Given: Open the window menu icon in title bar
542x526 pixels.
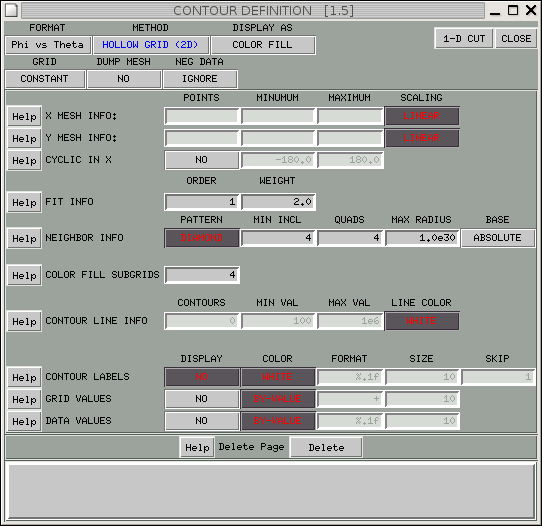Looking at the screenshot, I should (11, 10).
